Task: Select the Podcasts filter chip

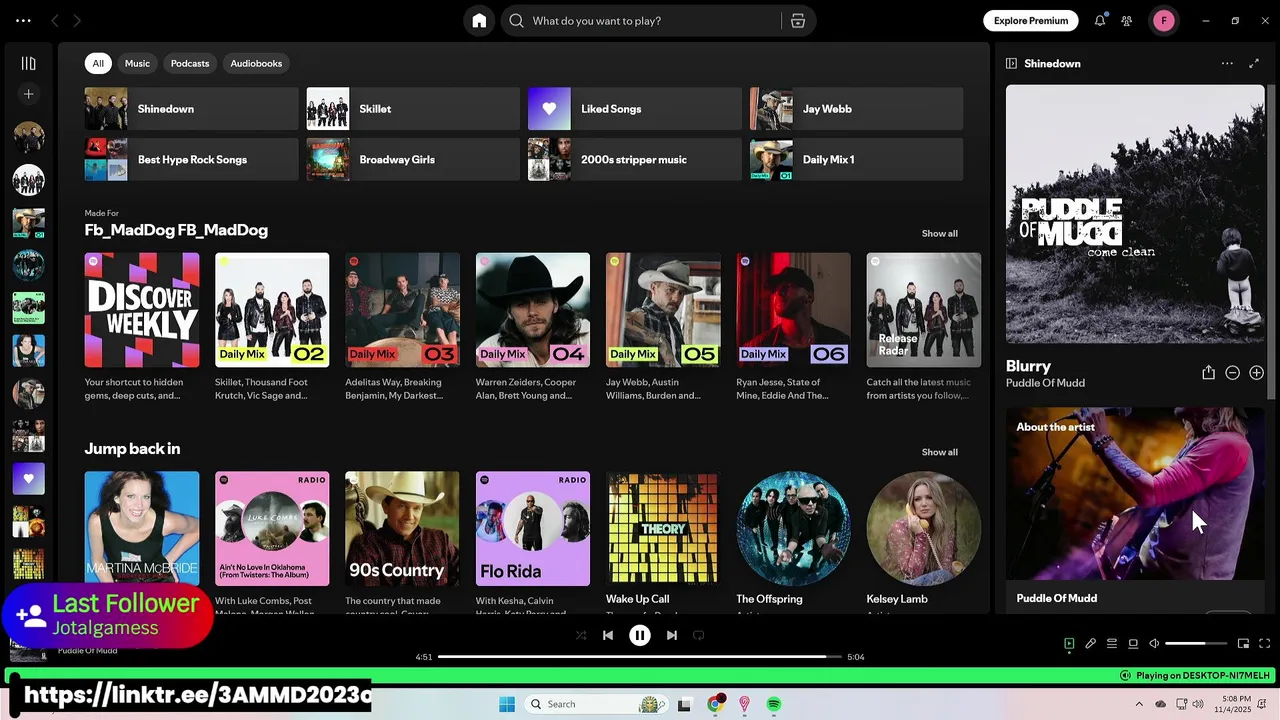Action: pyautogui.click(x=190, y=63)
